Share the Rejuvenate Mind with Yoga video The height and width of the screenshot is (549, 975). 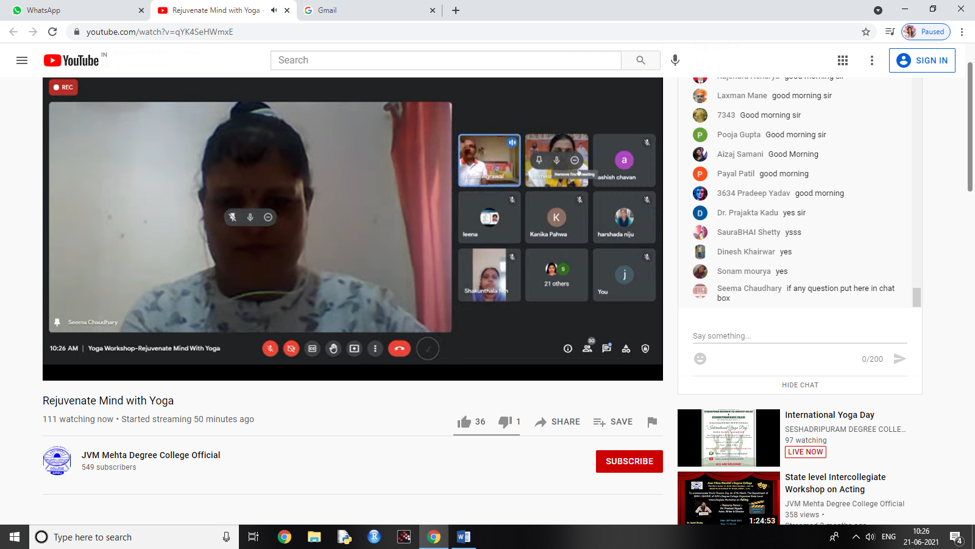tap(557, 422)
